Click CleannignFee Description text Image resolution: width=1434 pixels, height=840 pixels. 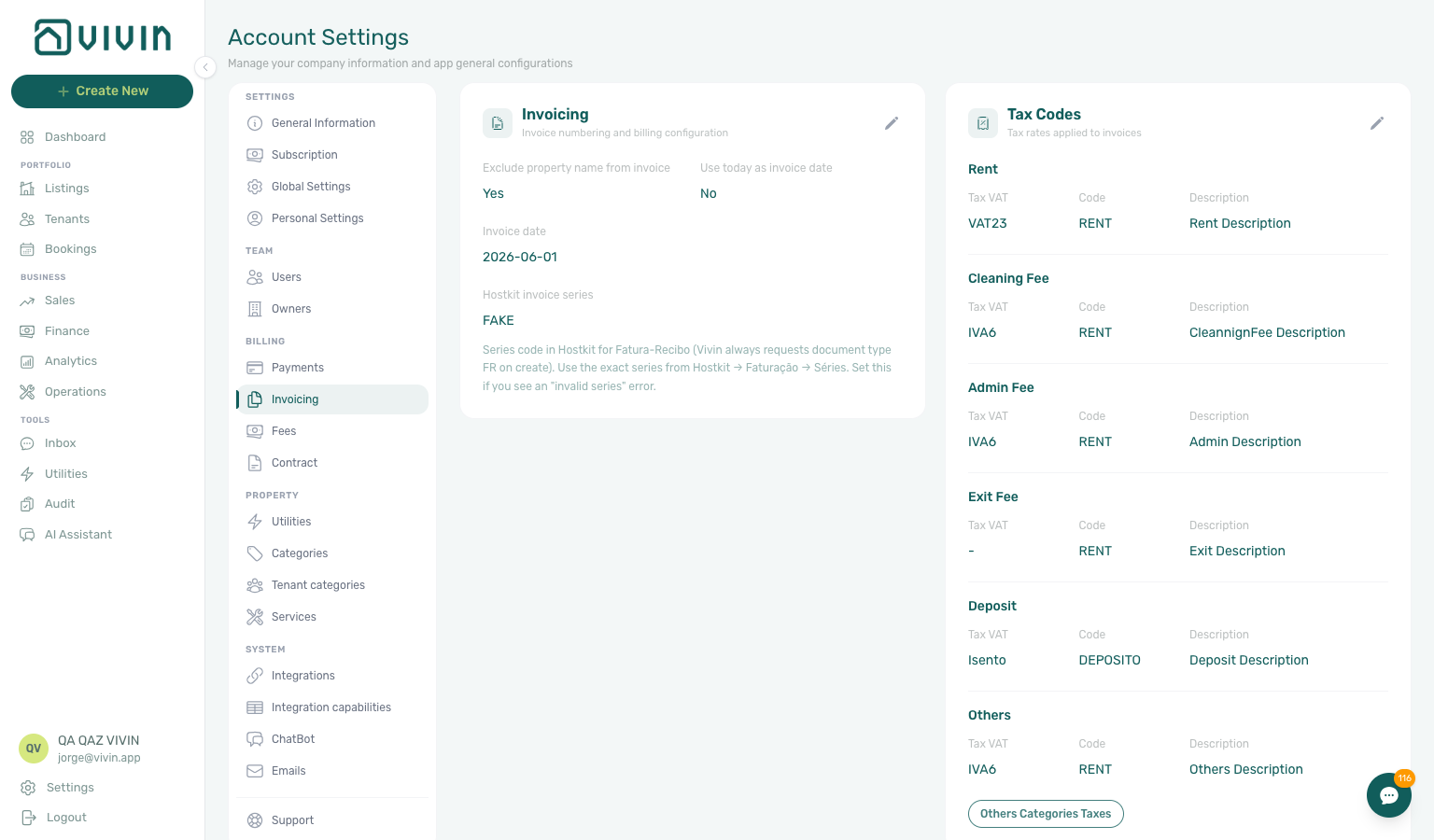(1267, 333)
